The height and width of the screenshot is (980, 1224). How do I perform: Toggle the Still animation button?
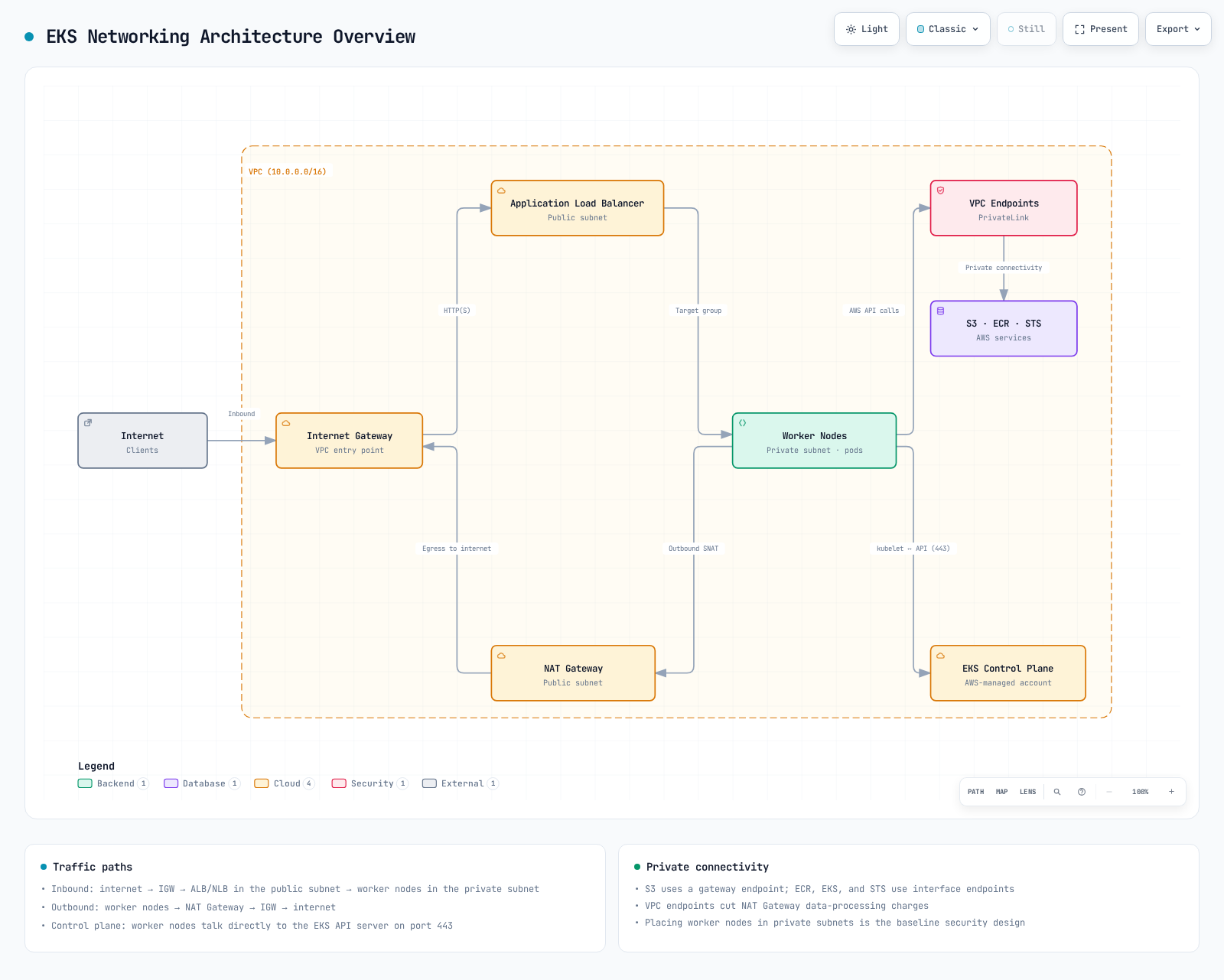click(1027, 29)
